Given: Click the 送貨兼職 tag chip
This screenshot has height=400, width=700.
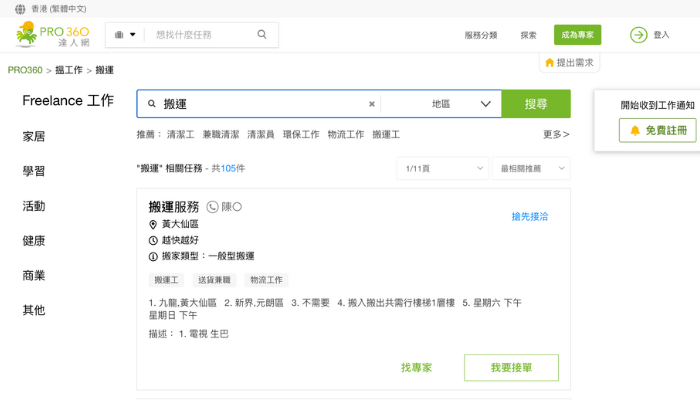Looking at the screenshot, I should click(214, 280).
